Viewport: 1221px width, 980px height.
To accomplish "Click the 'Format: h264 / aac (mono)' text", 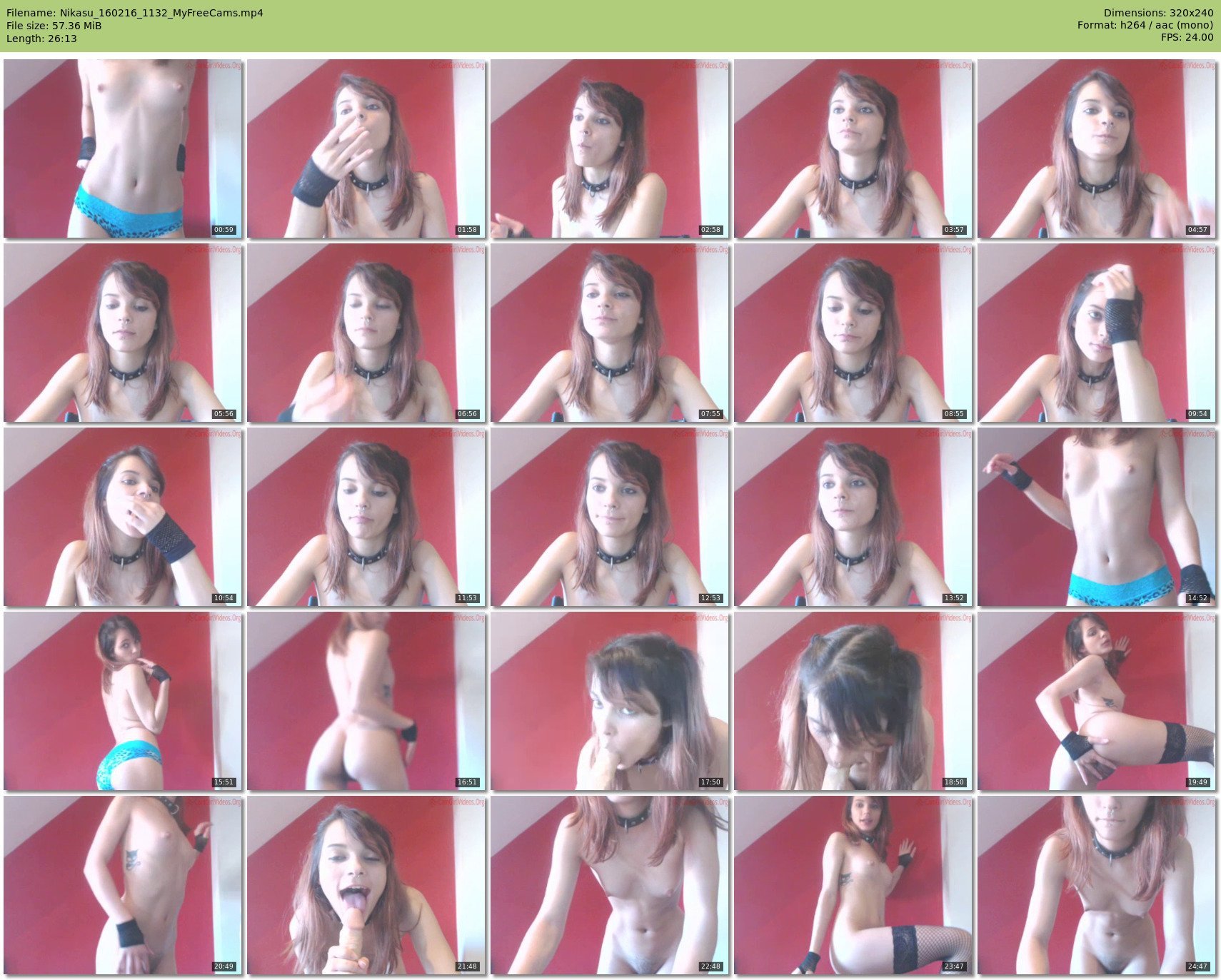I will [1145, 26].
